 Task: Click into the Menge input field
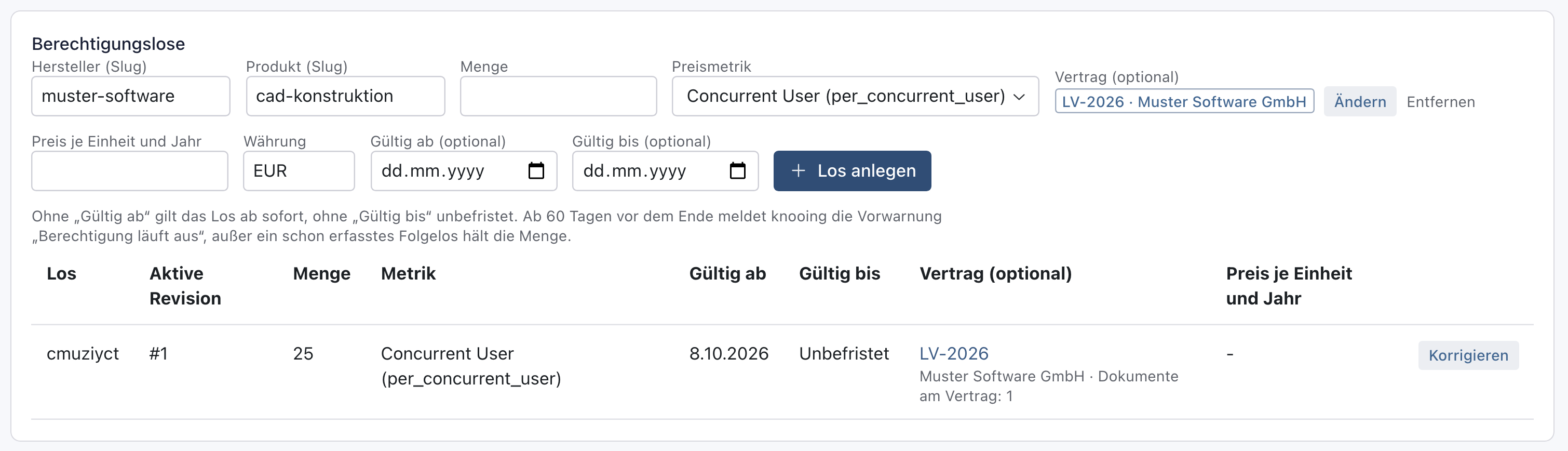tap(558, 96)
